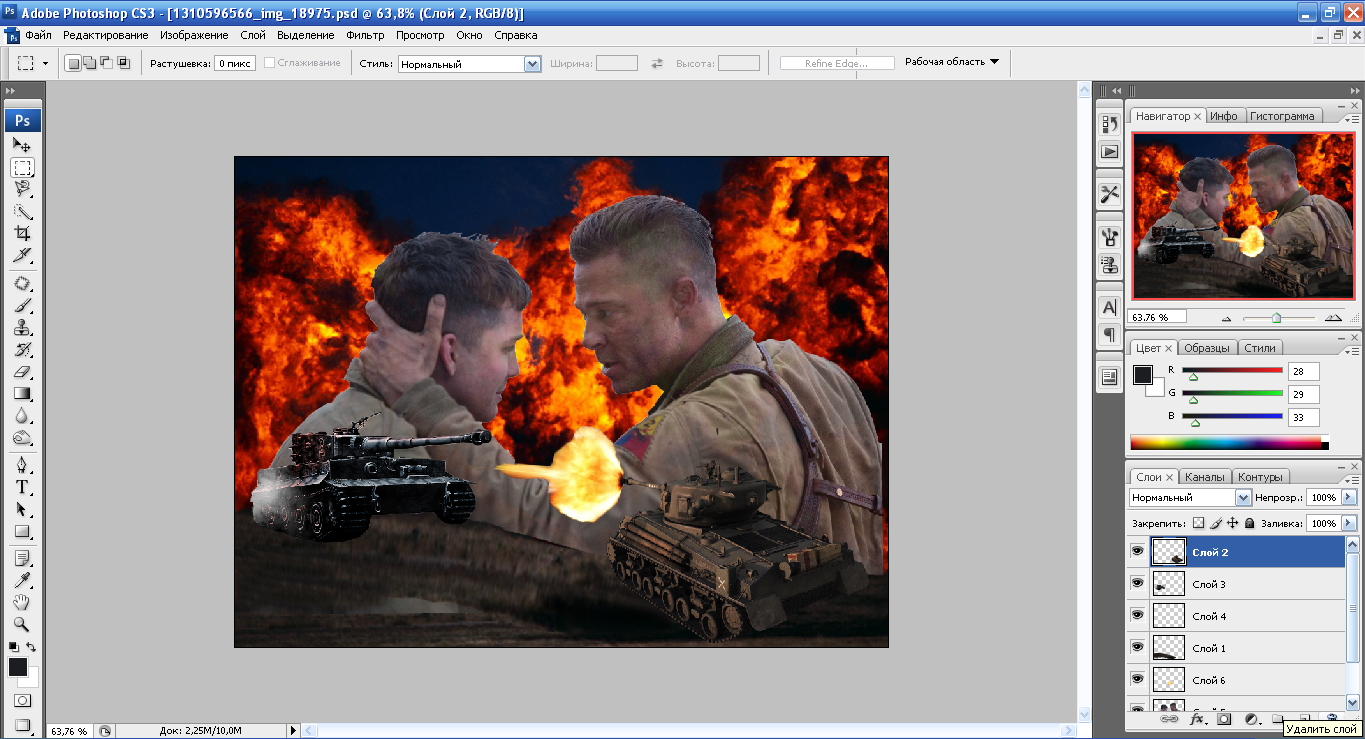
Task: Select the Slice tool
Action: pos(22,256)
